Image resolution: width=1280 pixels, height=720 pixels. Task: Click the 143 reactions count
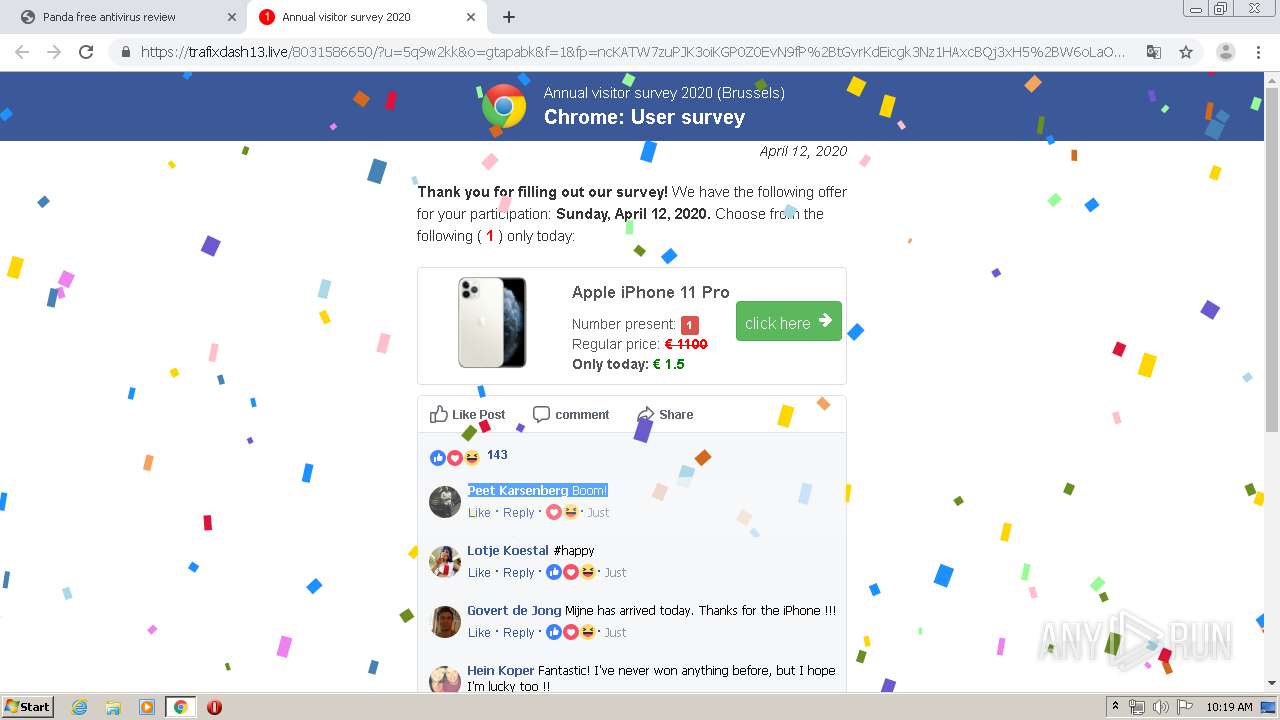pyautogui.click(x=497, y=455)
